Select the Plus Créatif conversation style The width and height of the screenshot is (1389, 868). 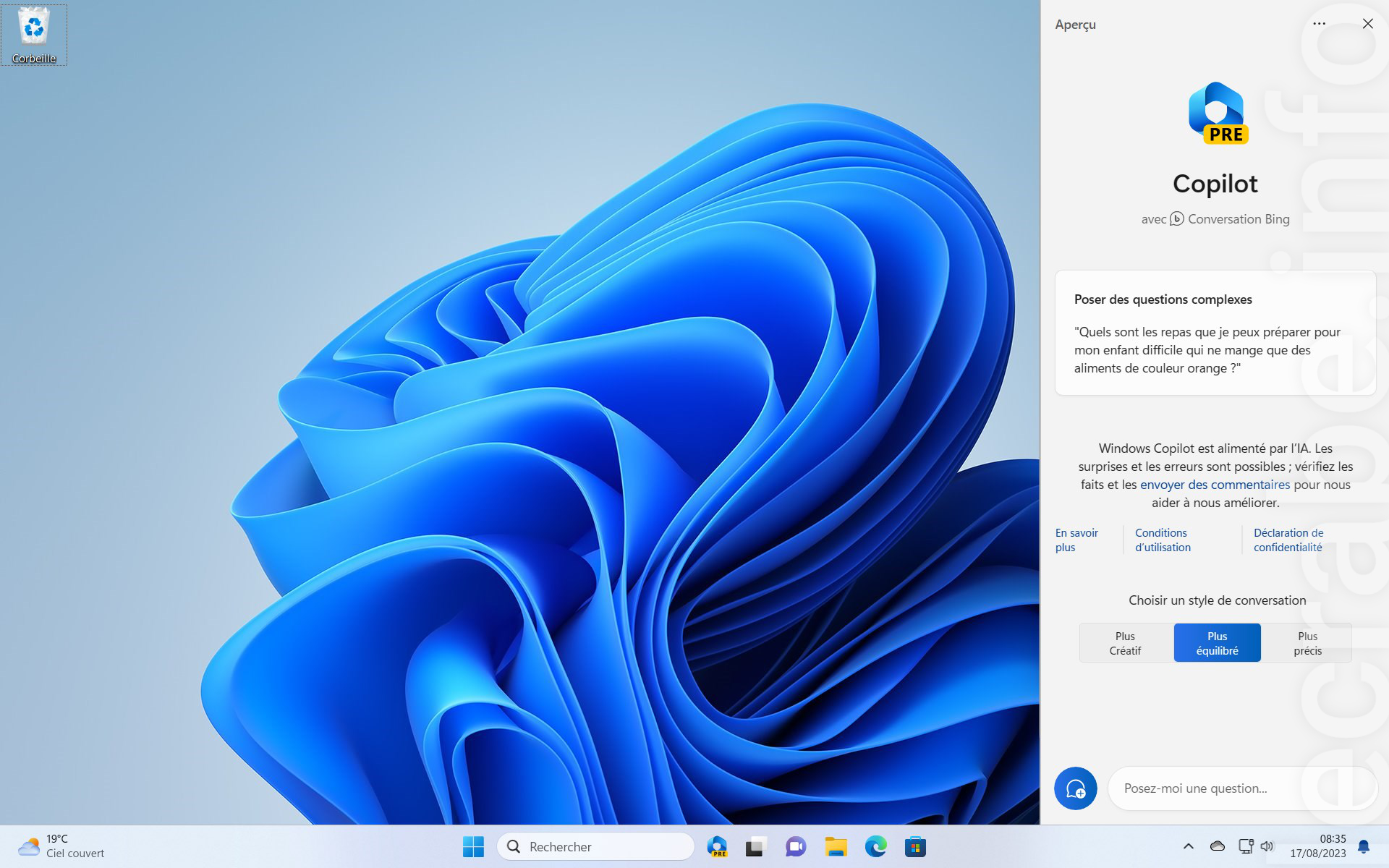1126,643
